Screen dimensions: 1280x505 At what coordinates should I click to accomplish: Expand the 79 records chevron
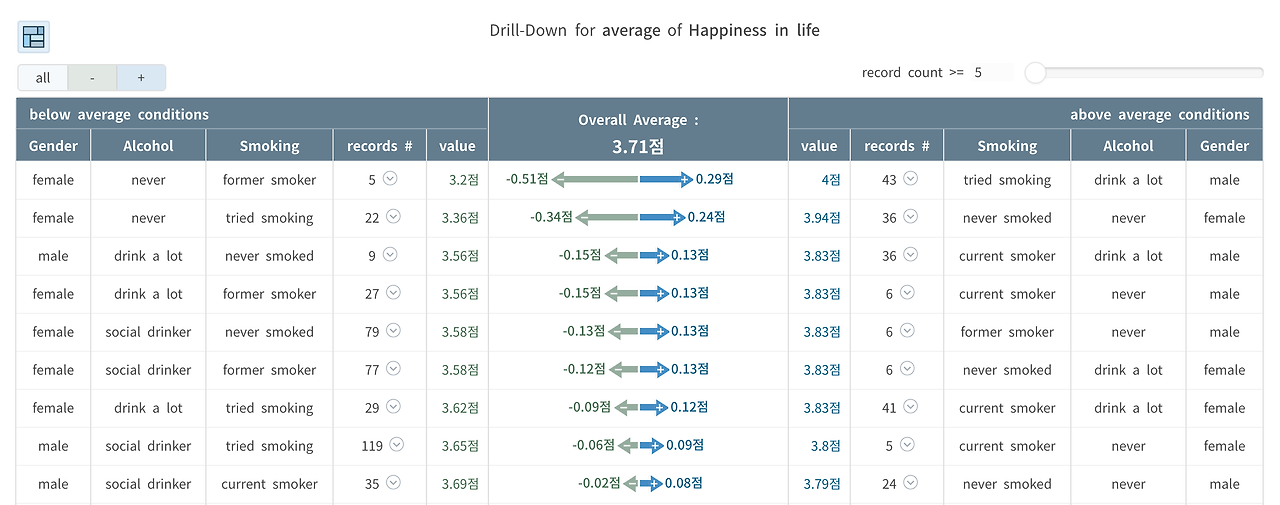click(x=394, y=331)
